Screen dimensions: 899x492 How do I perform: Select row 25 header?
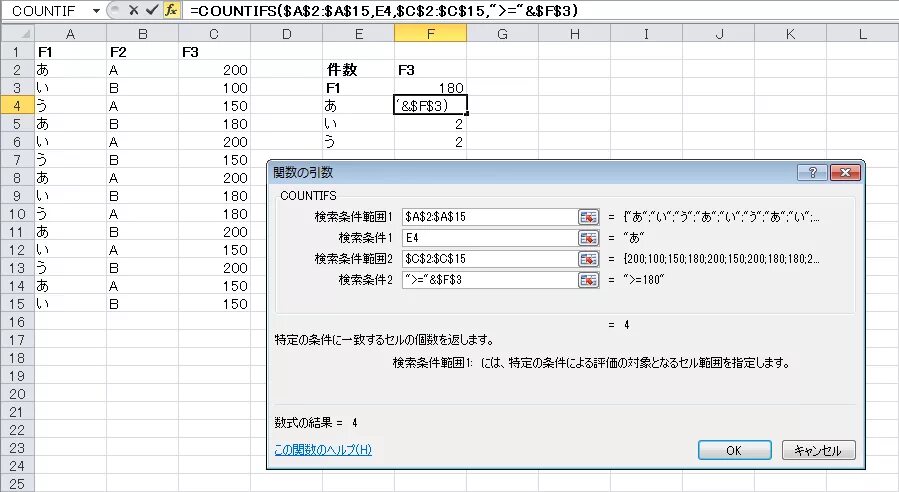[17, 484]
